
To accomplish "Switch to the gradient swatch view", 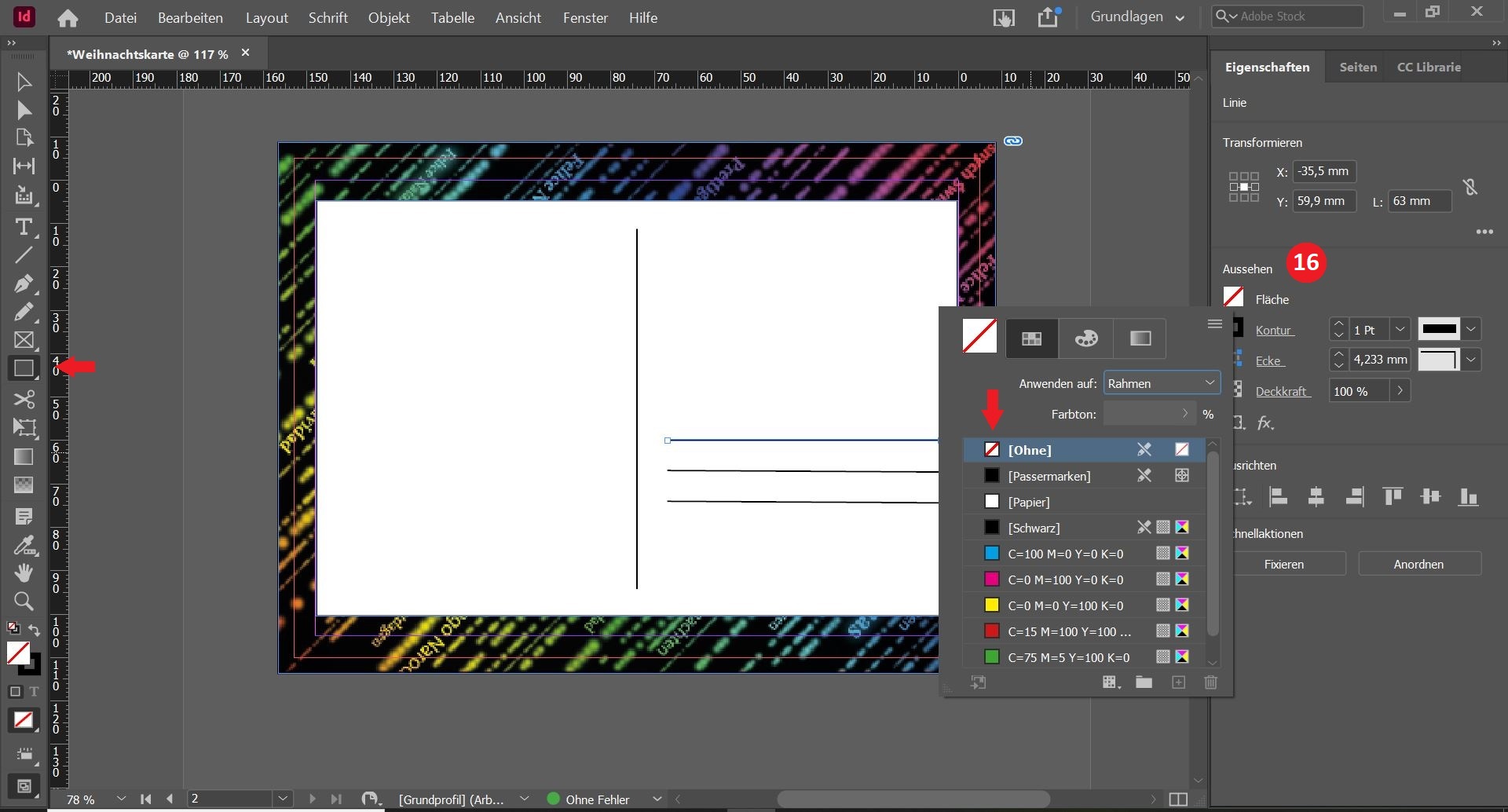I will [1140, 338].
